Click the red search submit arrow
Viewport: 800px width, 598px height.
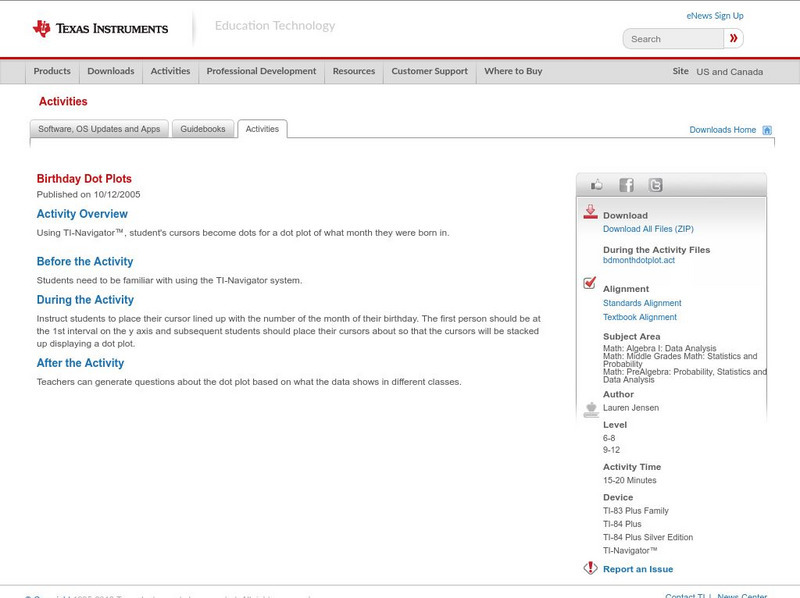coord(734,39)
